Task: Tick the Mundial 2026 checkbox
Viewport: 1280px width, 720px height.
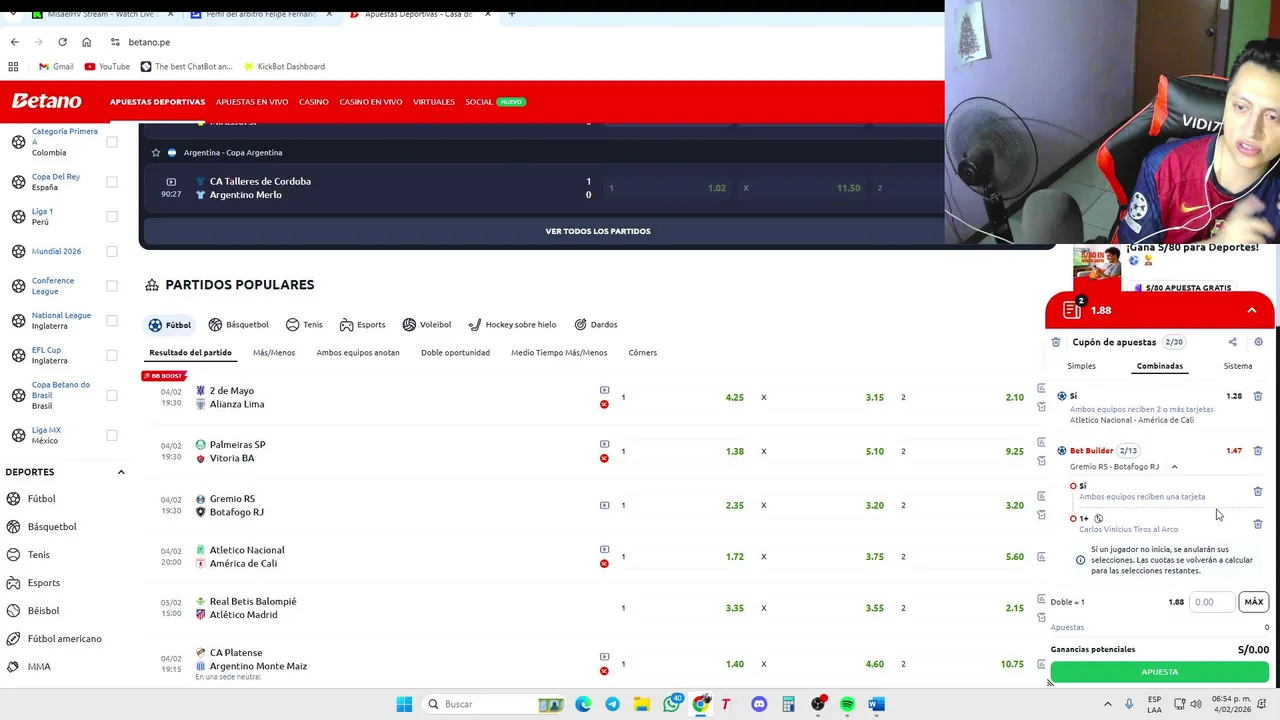Action: [x=112, y=251]
